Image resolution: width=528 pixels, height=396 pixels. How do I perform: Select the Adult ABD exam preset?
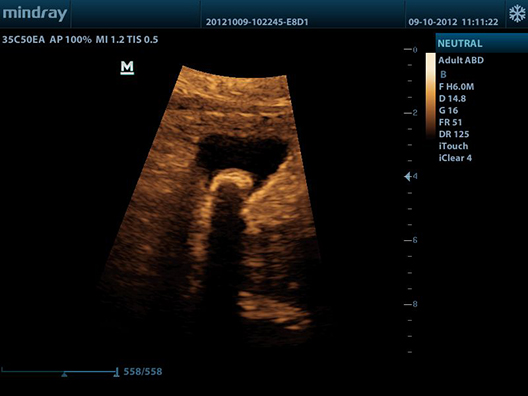(x=461, y=60)
